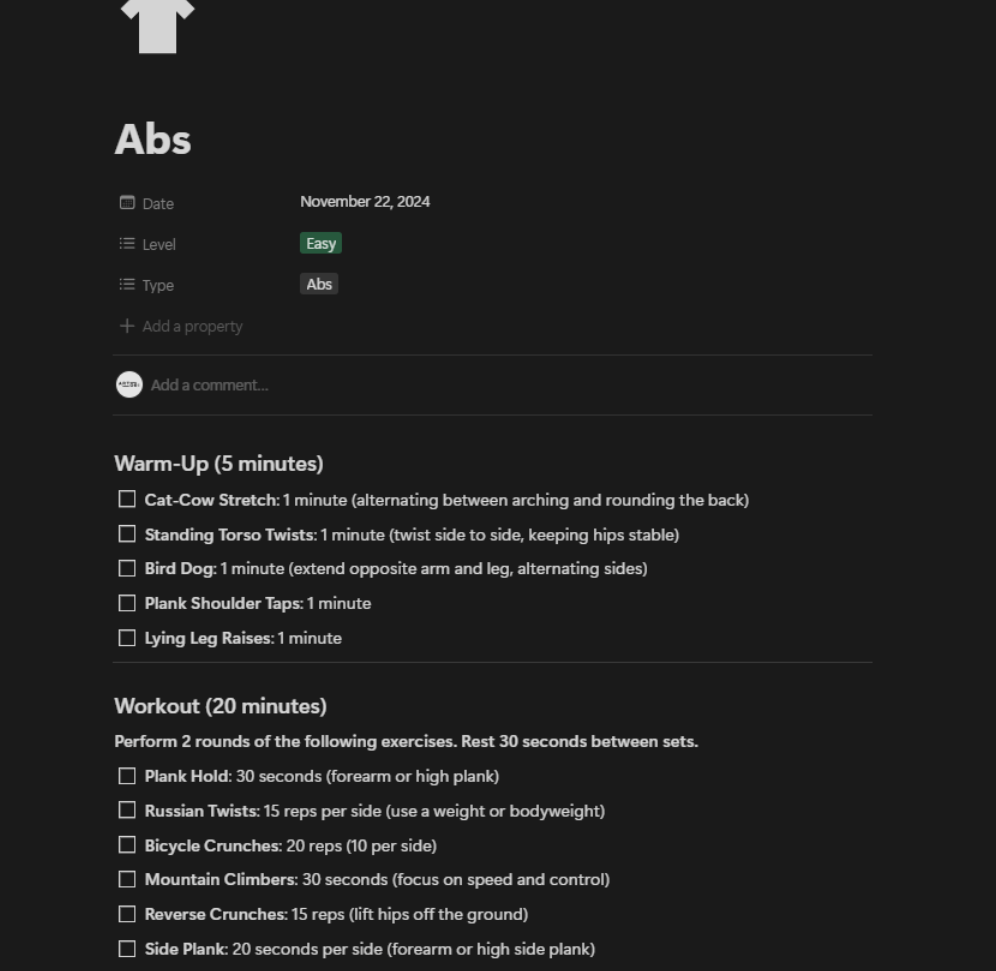Select the Abs page title
The height and width of the screenshot is (971, 996).
coord(152,140)
